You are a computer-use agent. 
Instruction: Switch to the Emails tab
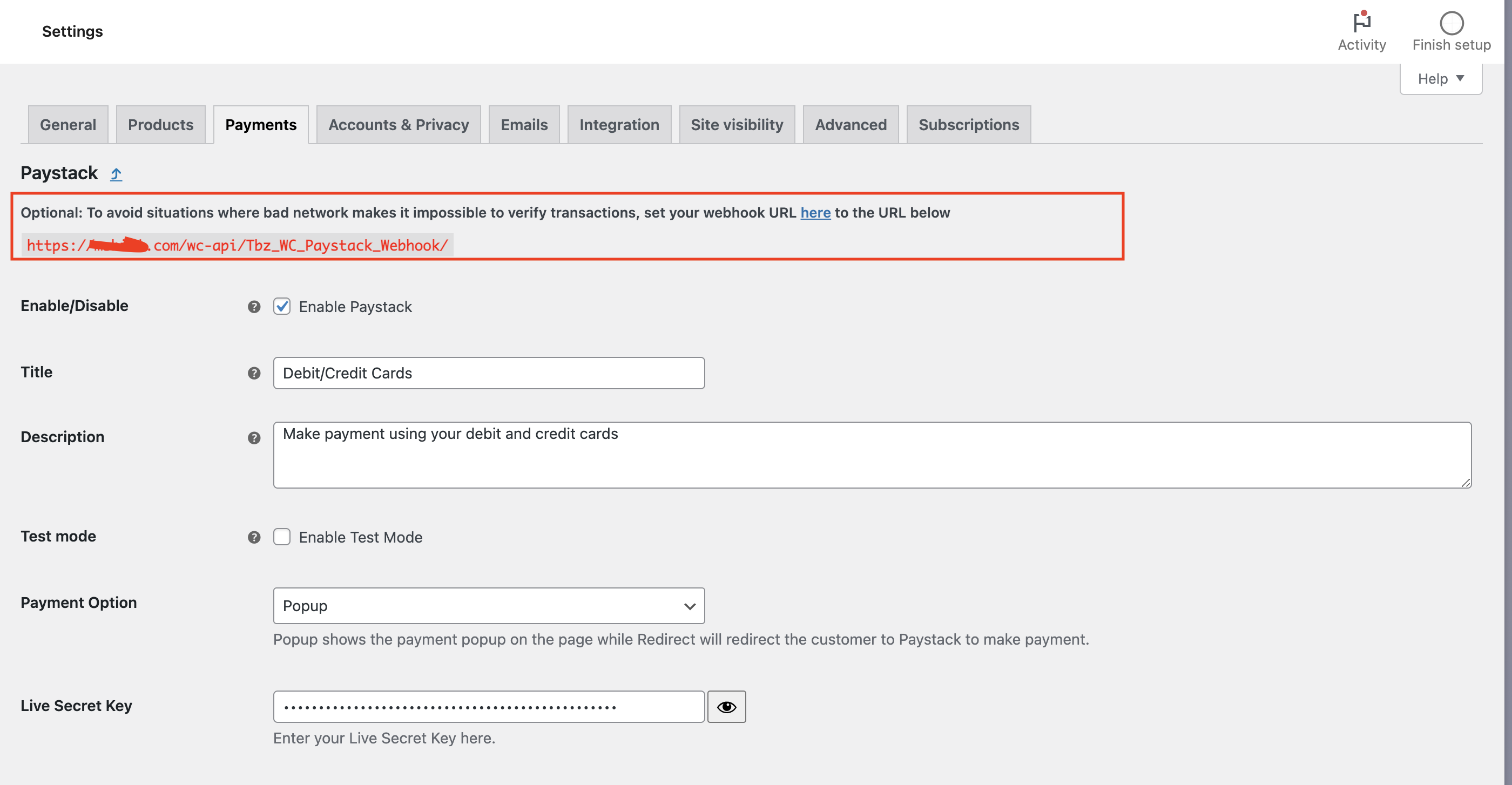(x=524, y=124)
